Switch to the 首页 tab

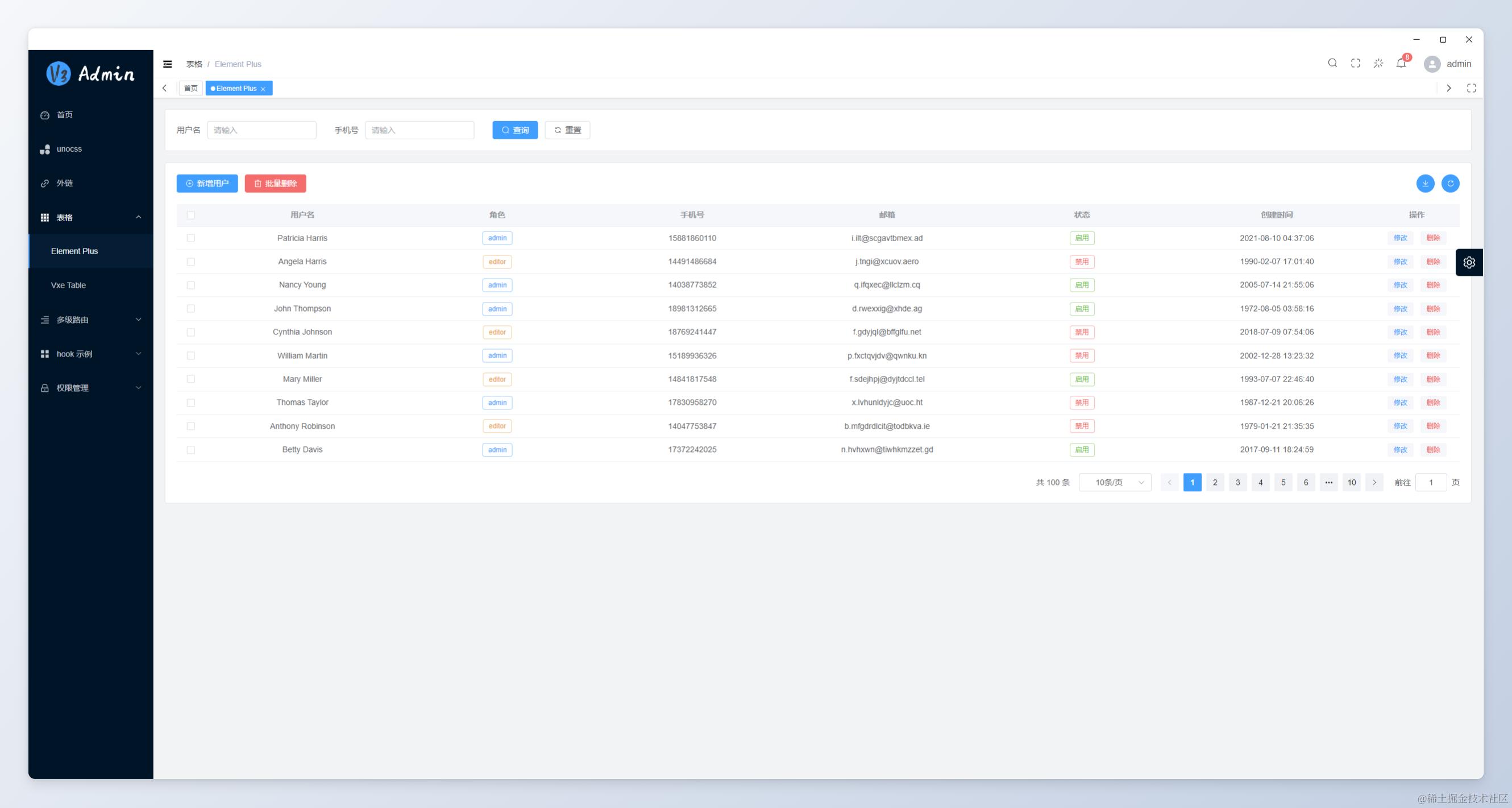[191, 89]
